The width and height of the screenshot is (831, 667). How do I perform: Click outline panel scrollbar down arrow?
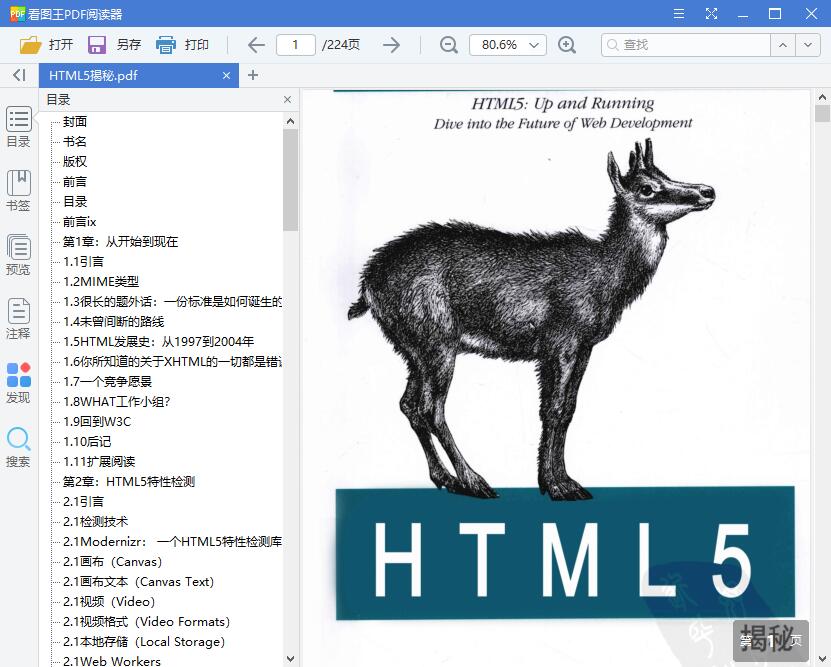290,659
